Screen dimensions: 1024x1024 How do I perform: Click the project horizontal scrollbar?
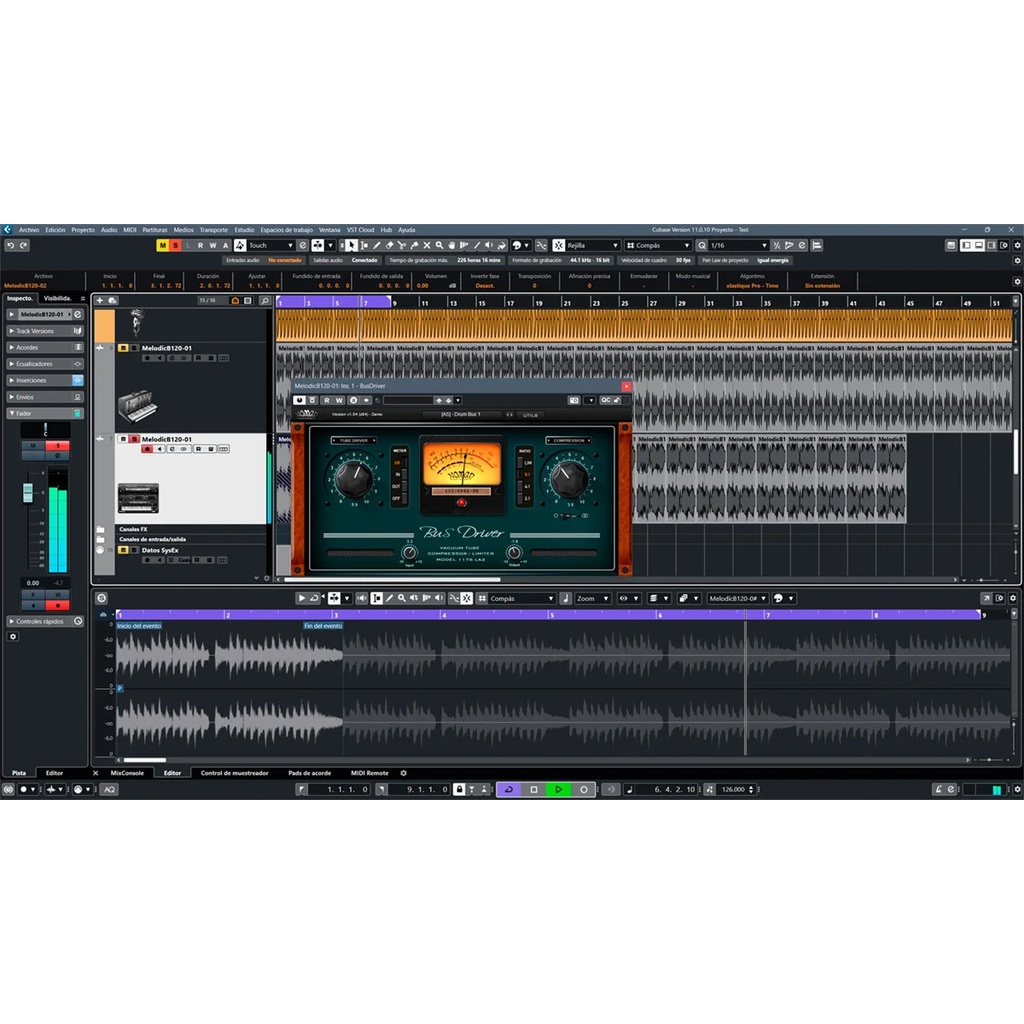pyautogui.click(x=392, y=579)
